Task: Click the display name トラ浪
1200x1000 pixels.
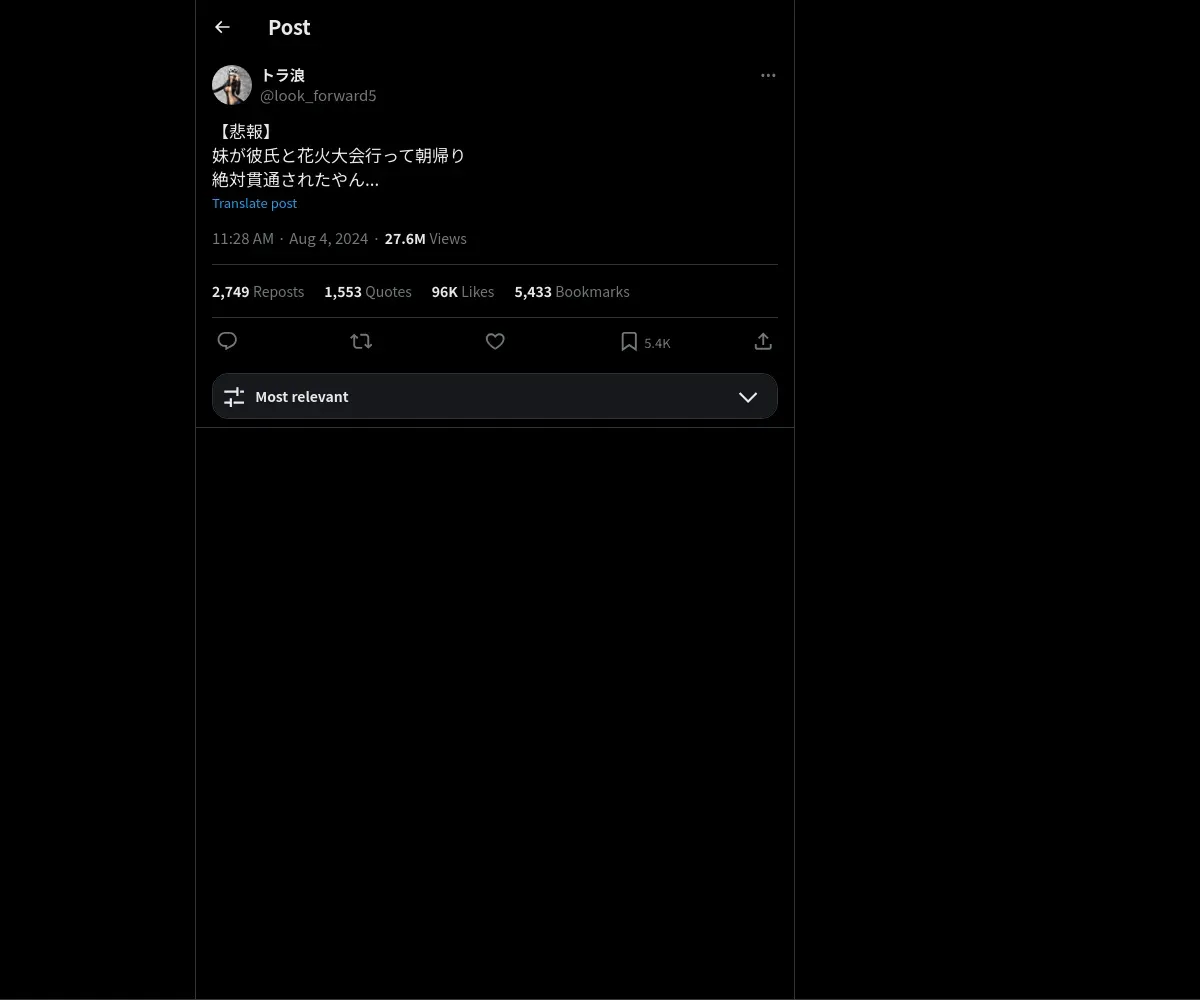Action: 282,75
